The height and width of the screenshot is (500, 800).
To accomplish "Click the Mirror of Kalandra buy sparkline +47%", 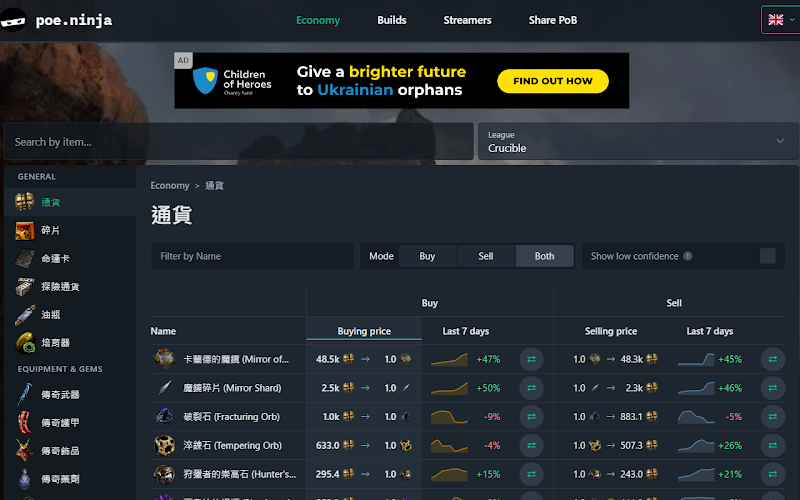I will (x=449, y=359).
